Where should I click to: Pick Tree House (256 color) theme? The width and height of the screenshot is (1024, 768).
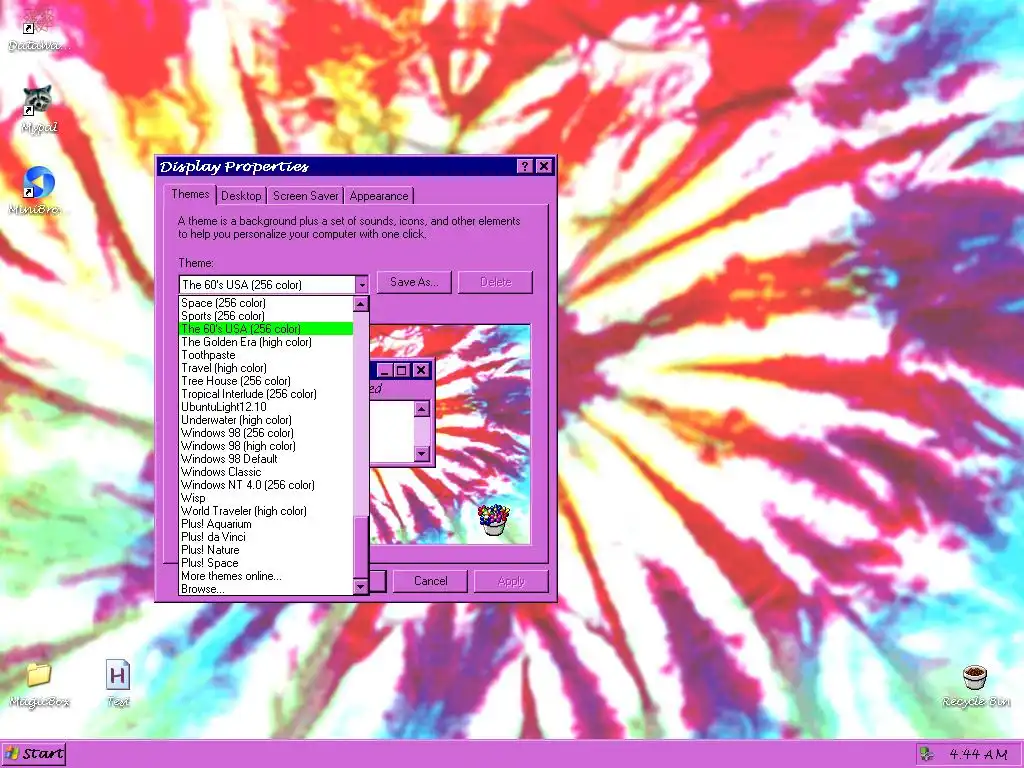pos(266,381)
